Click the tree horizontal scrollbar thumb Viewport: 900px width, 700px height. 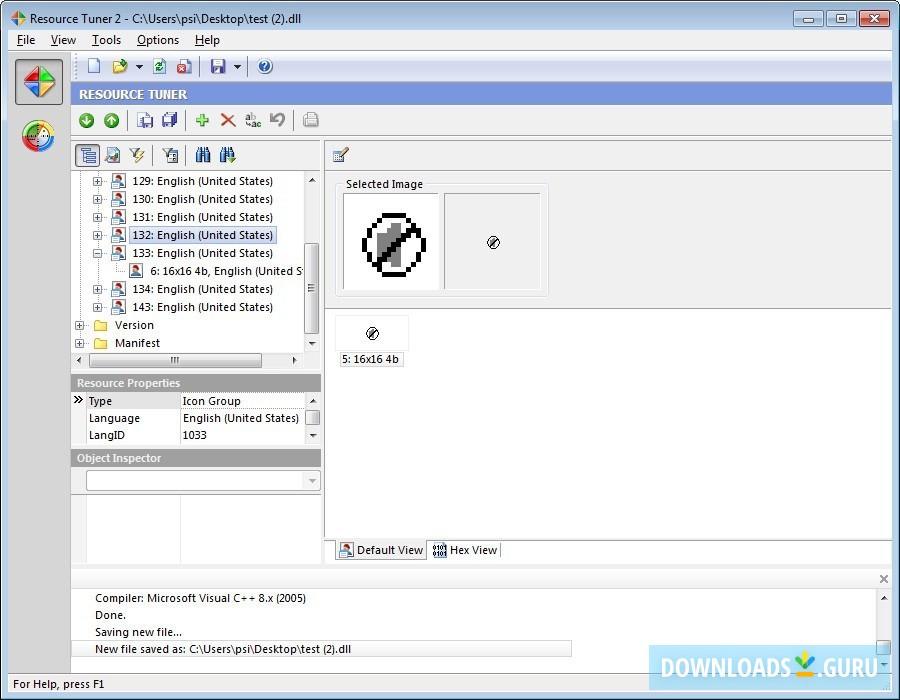[175, 360]
